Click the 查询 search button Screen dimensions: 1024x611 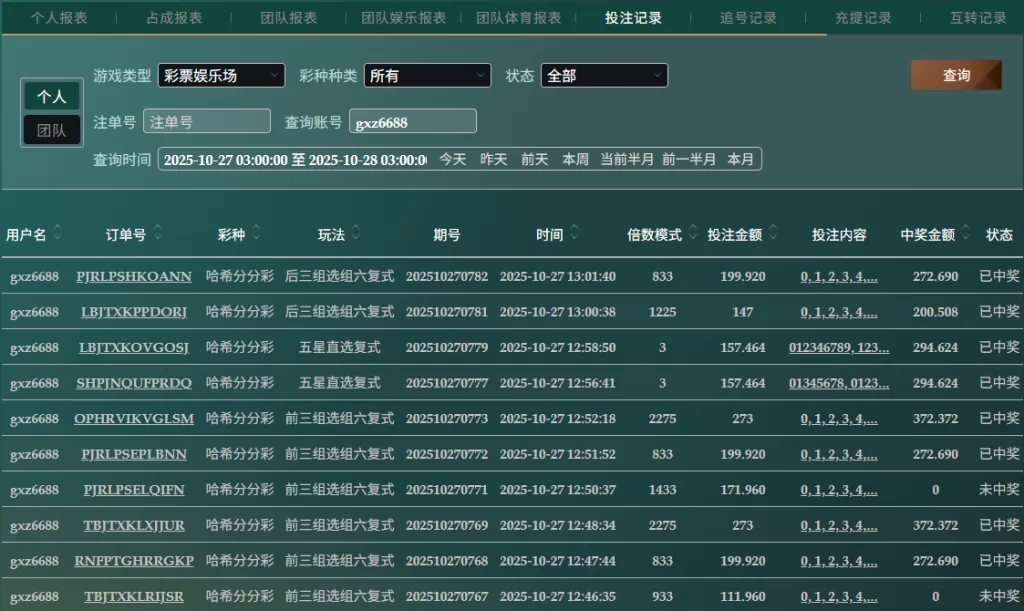pos(956,75)
